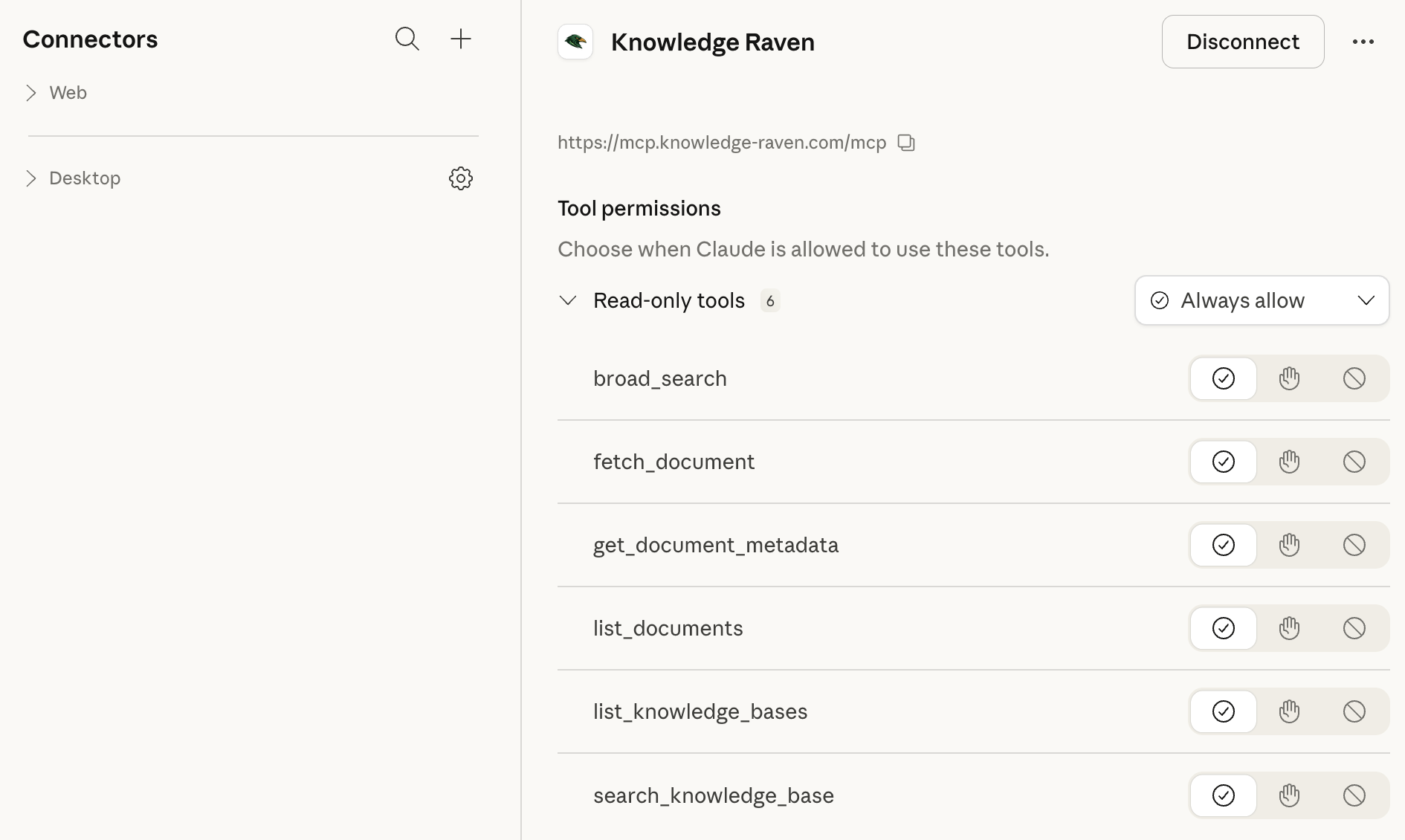Screen dimensions: 1405x840
Task: Select the Connectors heading
Action: (x=90, y=39)
